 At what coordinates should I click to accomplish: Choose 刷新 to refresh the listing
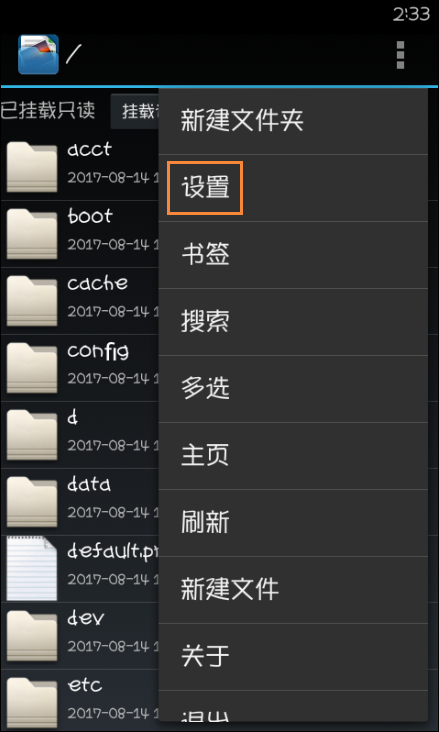(293, 523)
